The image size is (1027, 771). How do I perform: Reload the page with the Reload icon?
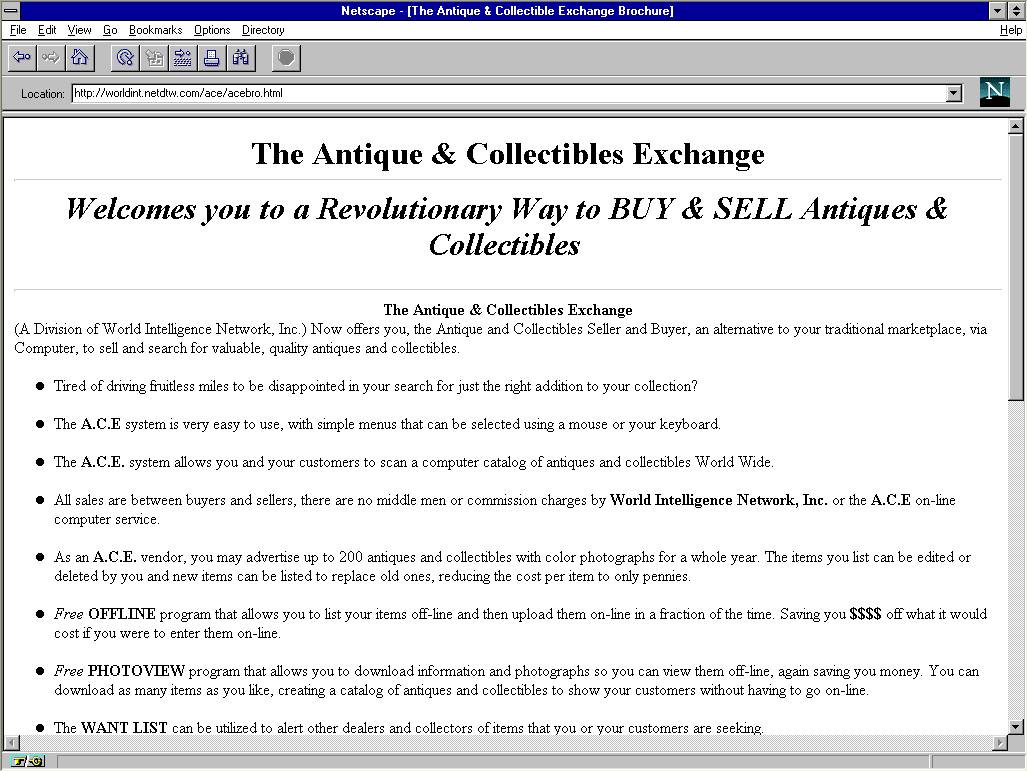click(x=124, y=58)
